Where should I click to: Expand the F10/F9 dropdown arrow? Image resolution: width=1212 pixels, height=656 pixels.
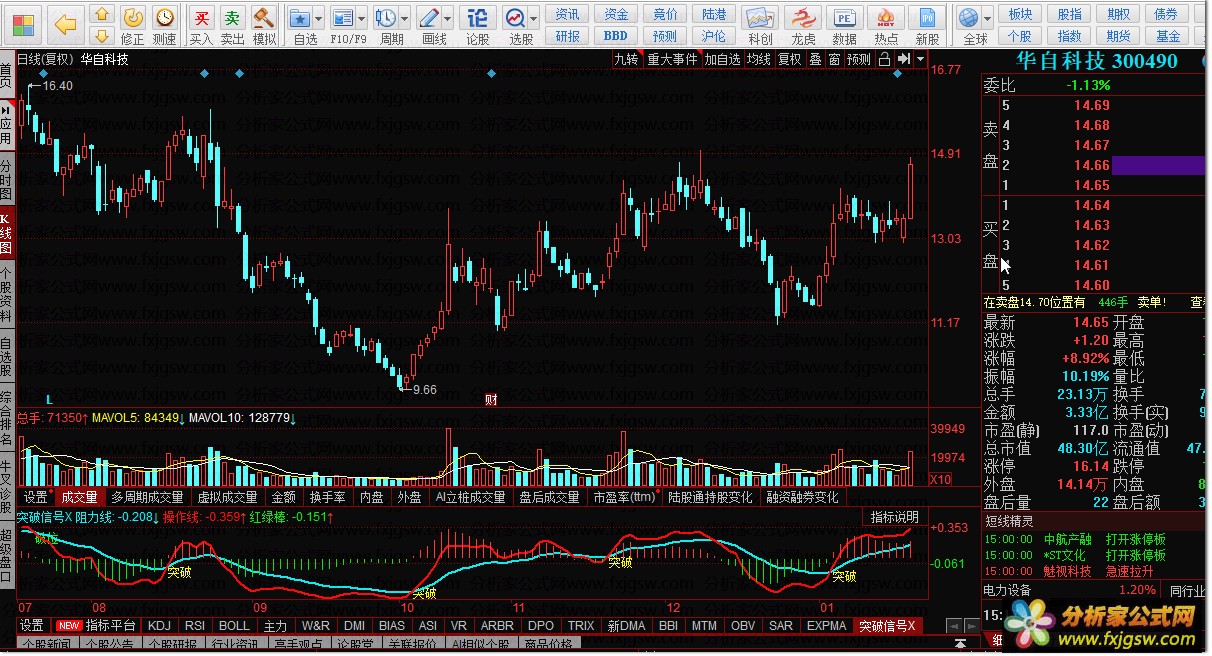click(x=362, y=18)
